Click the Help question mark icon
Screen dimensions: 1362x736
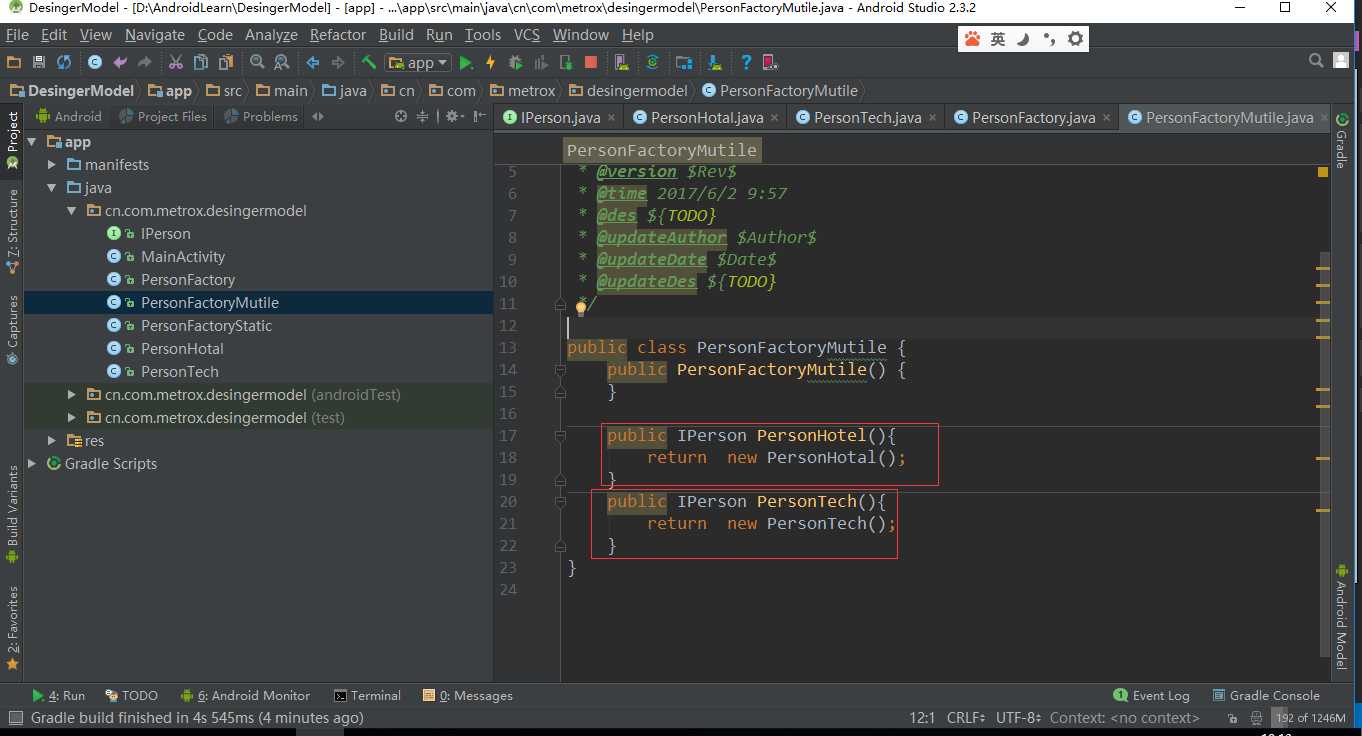pyautogui.click(x=746, y=62)
